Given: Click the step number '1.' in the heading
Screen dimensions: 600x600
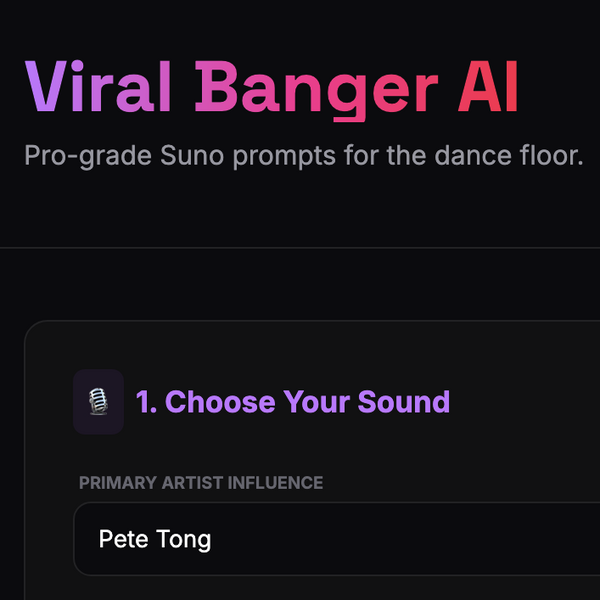Looking at the screenshot, I should (147, 402).
